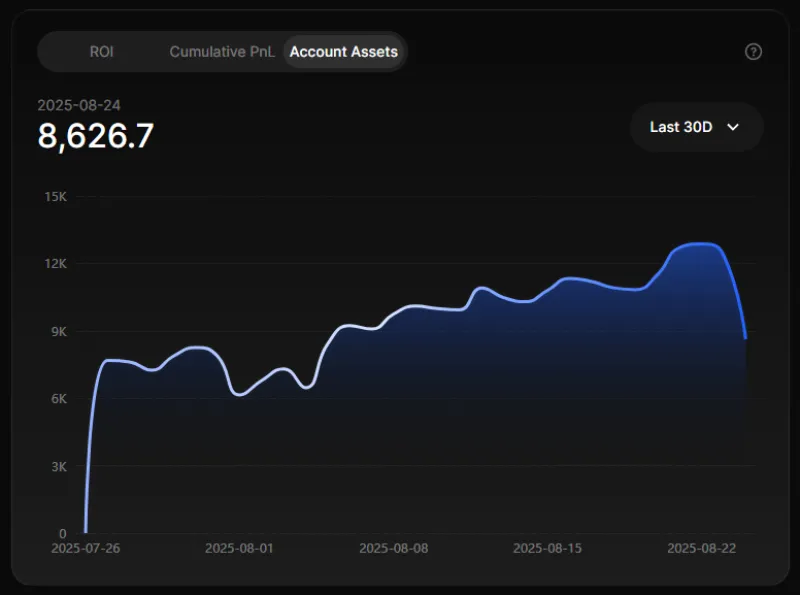800x595 pixels.
Task: Click the 2025-08-08 x-axis date
Action: [393, 548]
